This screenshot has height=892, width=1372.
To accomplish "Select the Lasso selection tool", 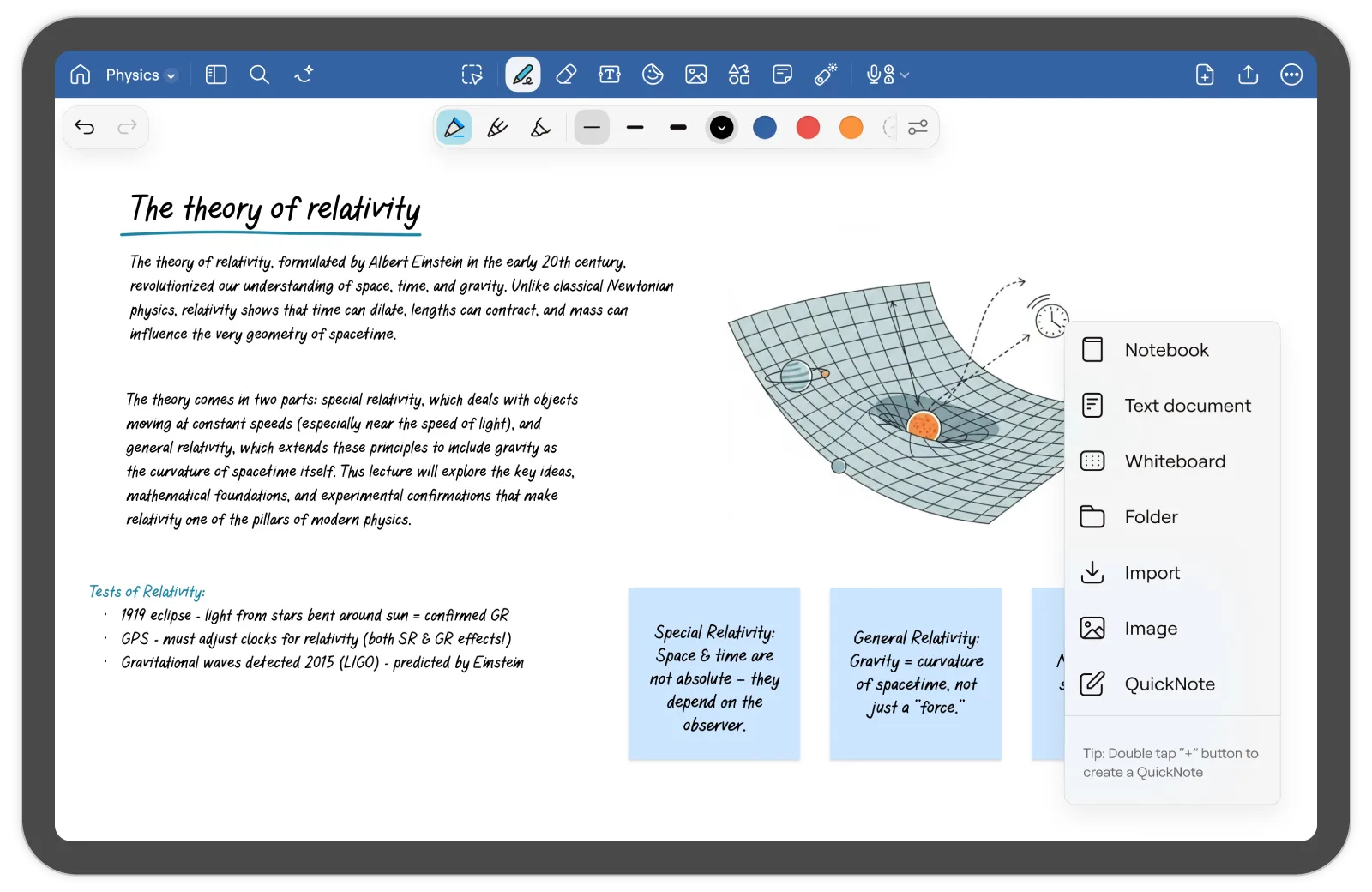I will [472, 75].
